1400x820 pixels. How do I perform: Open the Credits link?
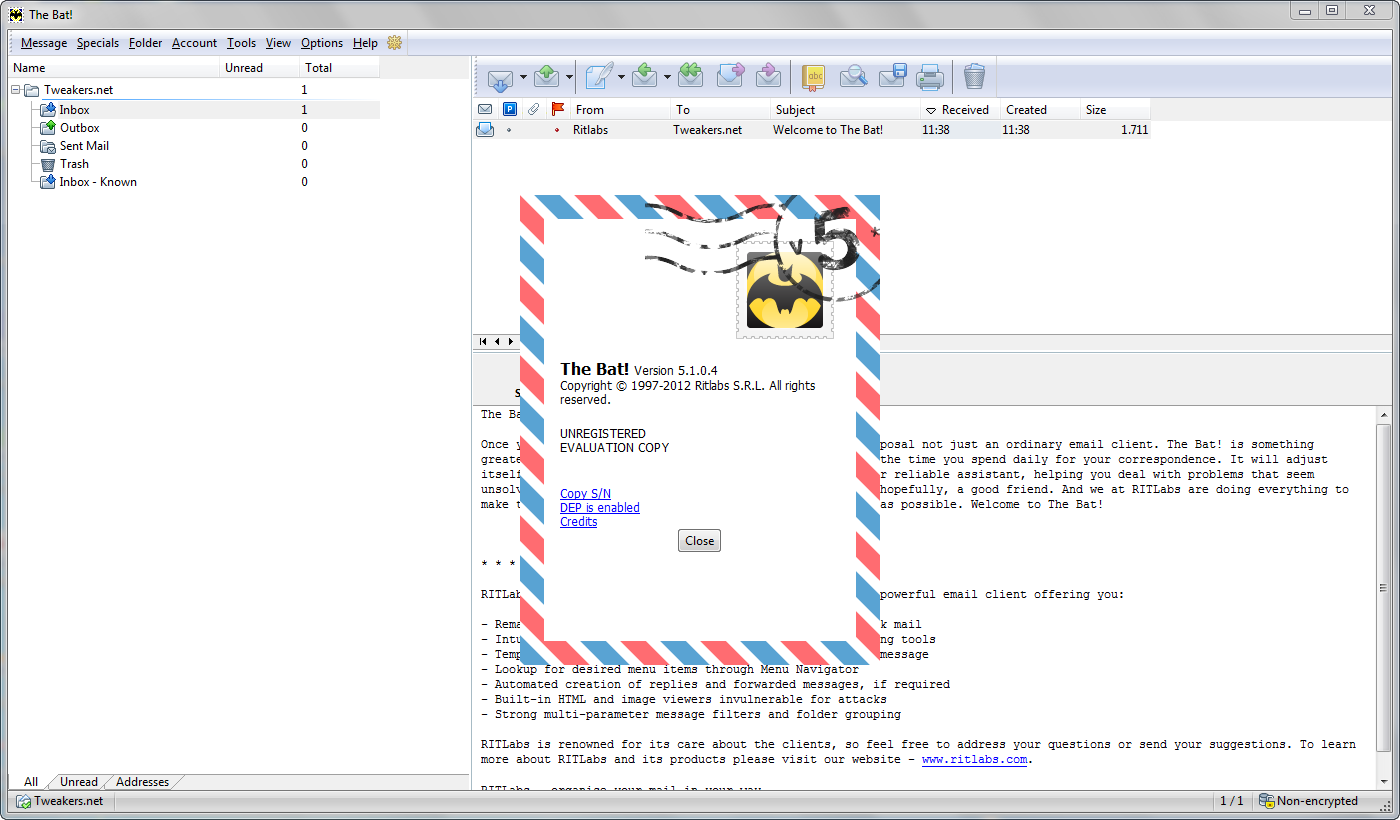(578, 522)
